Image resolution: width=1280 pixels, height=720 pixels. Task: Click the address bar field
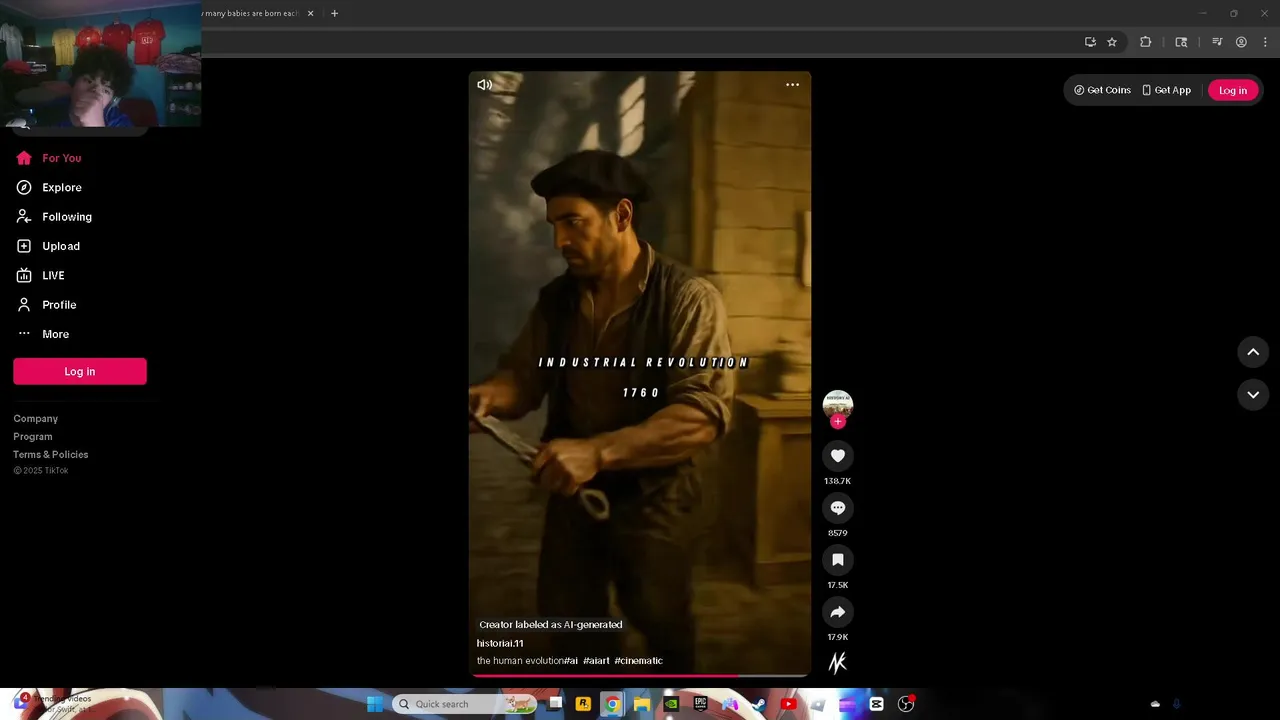638,42
